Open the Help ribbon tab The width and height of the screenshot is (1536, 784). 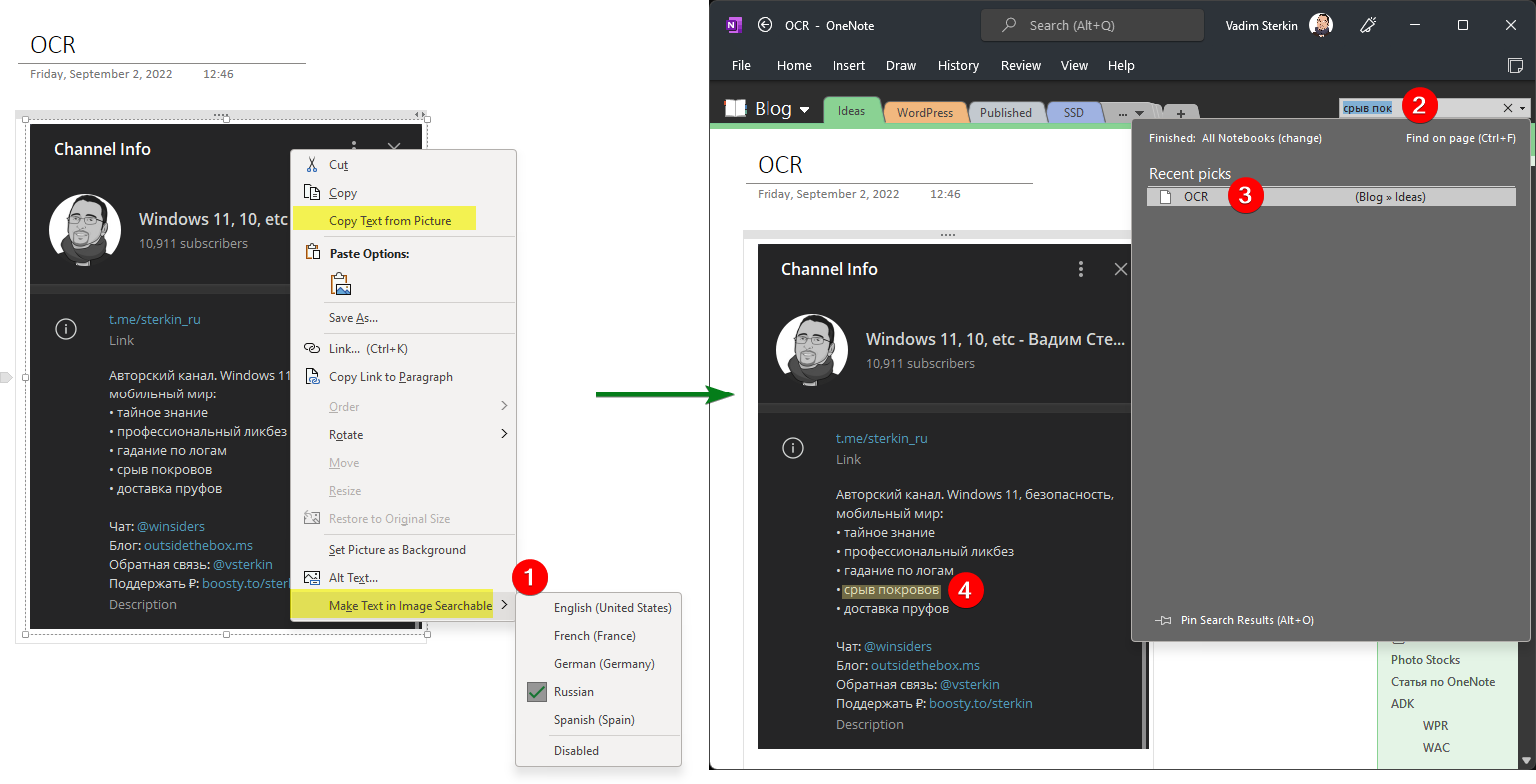[x=1121, y=65]
